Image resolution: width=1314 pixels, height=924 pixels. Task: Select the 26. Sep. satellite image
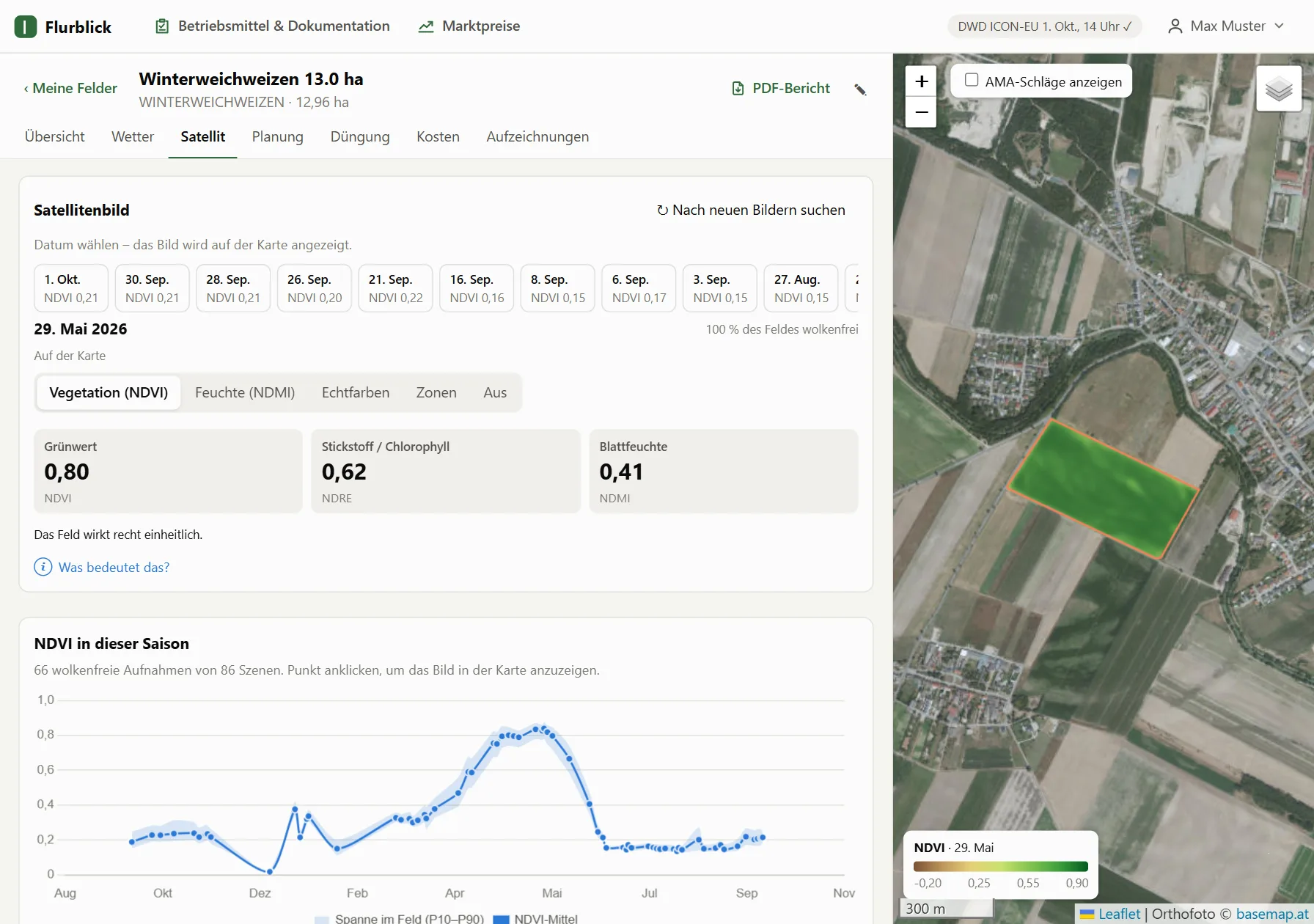click(x=315, y=288)
